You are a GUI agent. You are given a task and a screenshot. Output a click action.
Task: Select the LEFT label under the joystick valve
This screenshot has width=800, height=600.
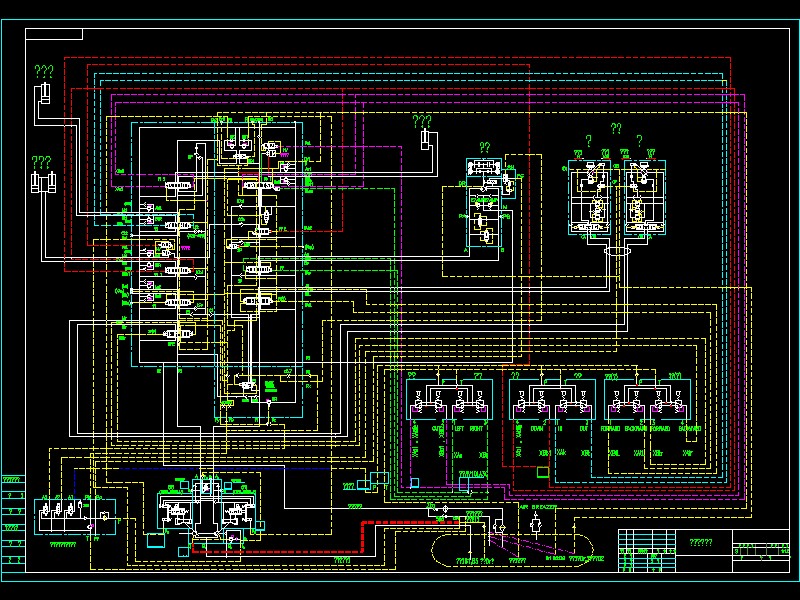459,429
